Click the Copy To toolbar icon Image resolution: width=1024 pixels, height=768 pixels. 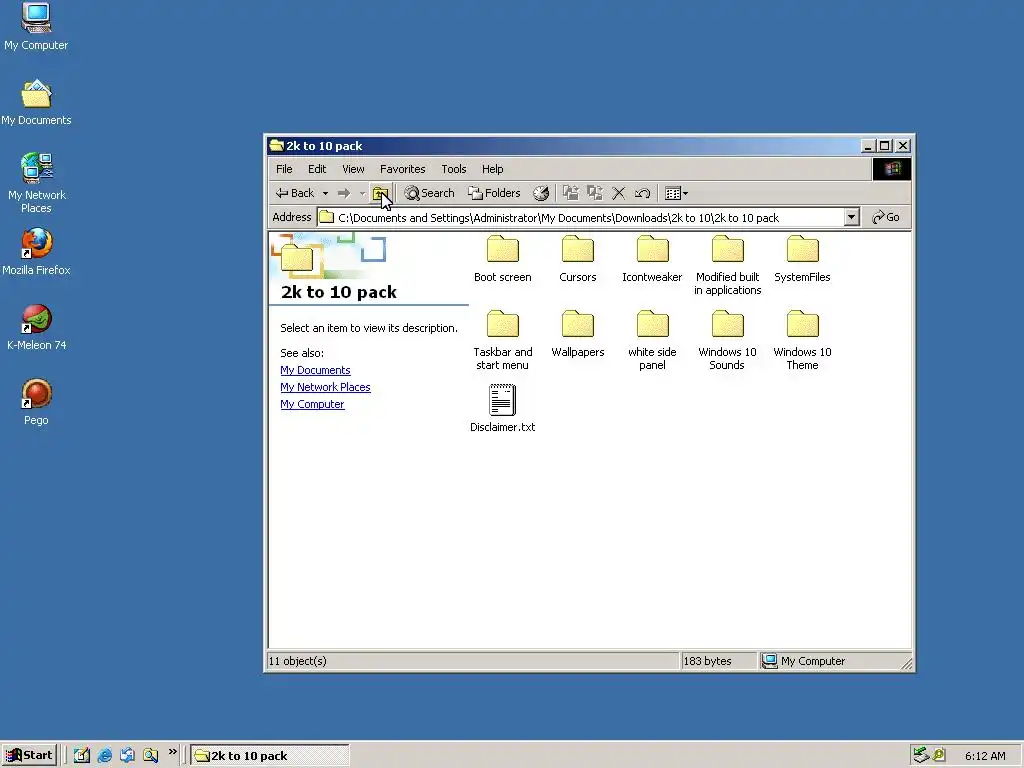point(594,193)
